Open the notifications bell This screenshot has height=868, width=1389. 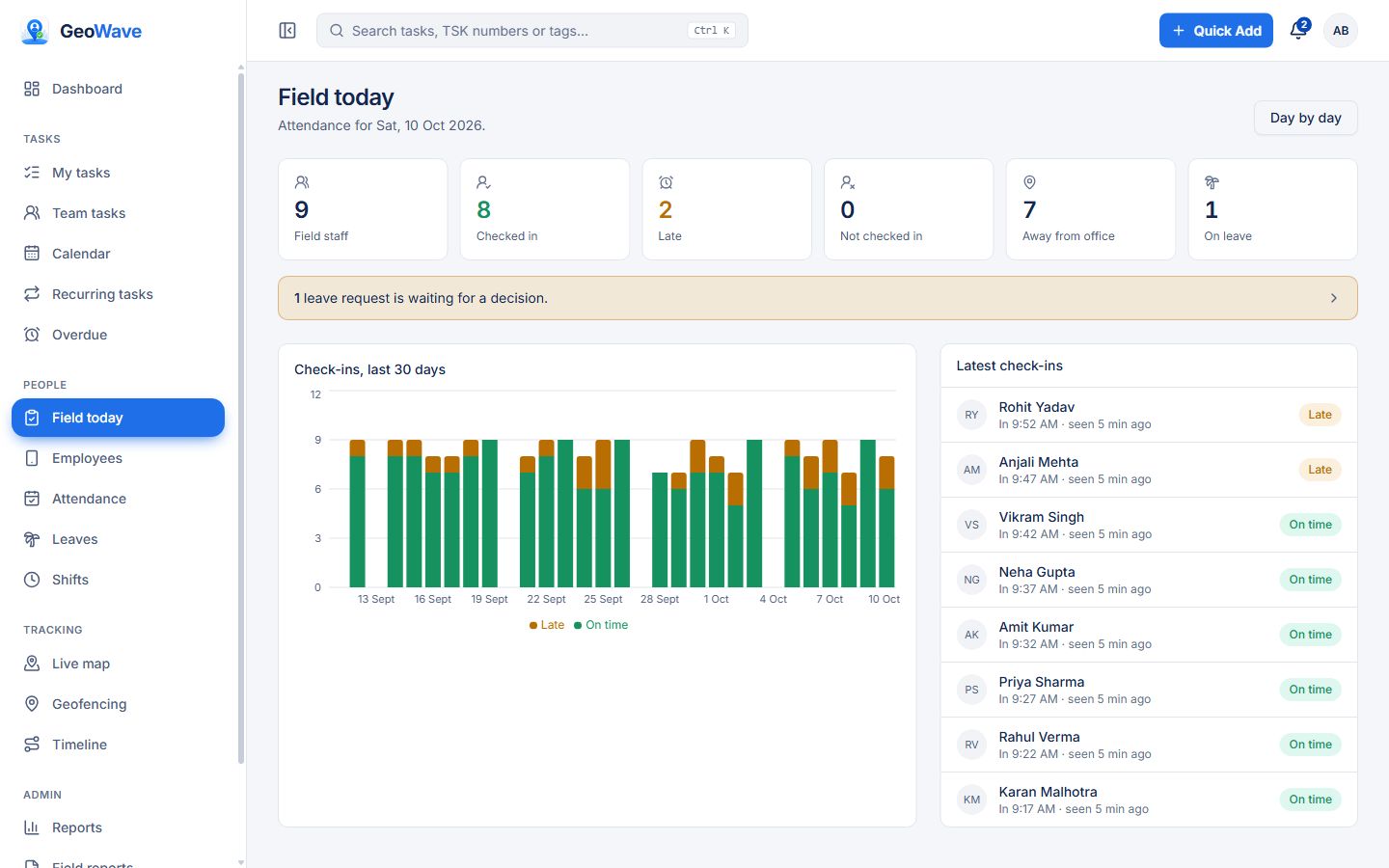pyautogui.click(x=1298, y=31)
